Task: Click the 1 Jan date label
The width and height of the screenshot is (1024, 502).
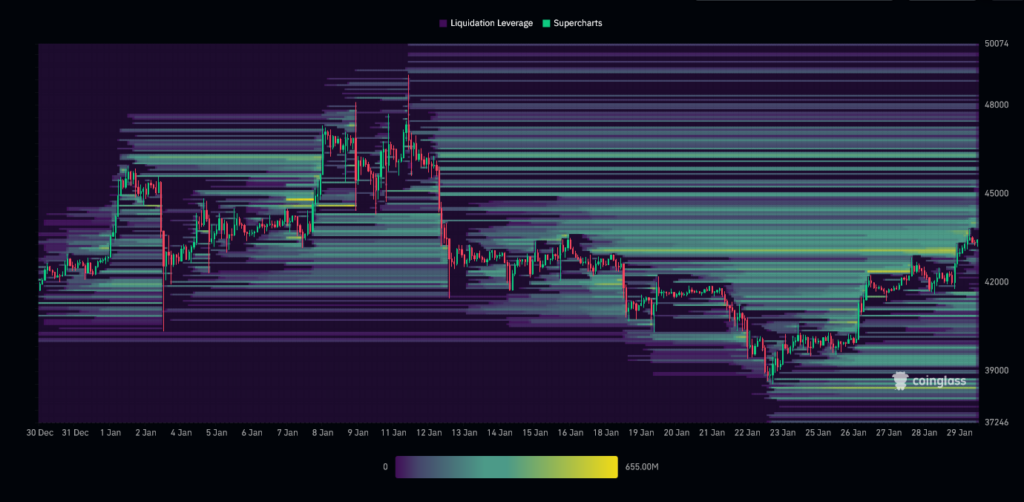Action: pos(110,432)
